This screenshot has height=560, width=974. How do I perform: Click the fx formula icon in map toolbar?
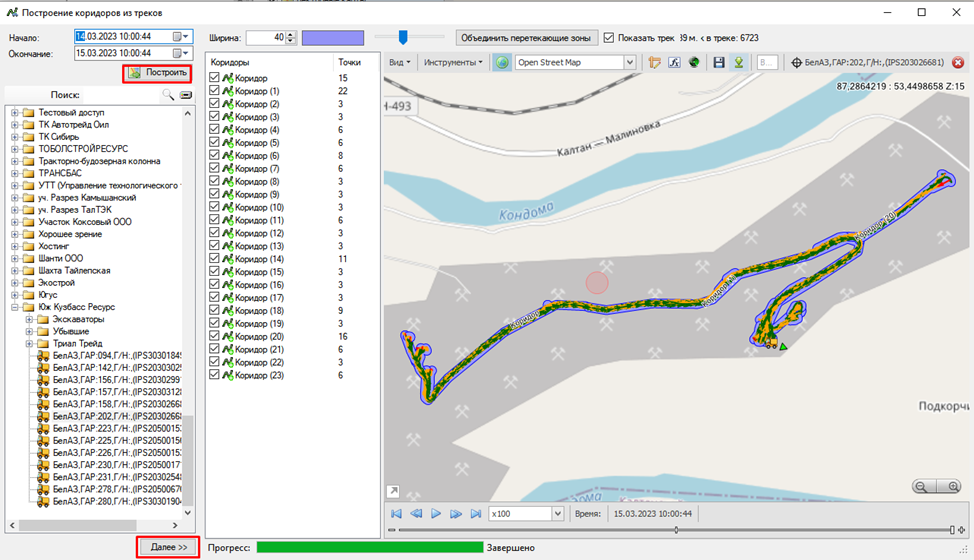[674, 63]
